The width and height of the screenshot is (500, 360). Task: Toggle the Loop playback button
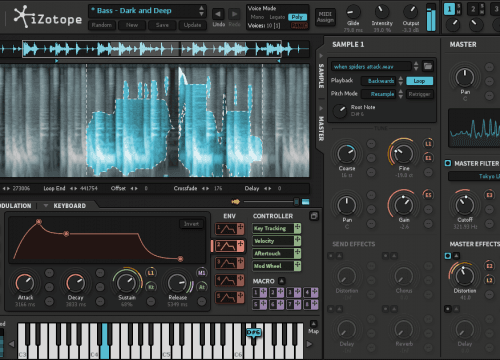[x=419, y=81]
